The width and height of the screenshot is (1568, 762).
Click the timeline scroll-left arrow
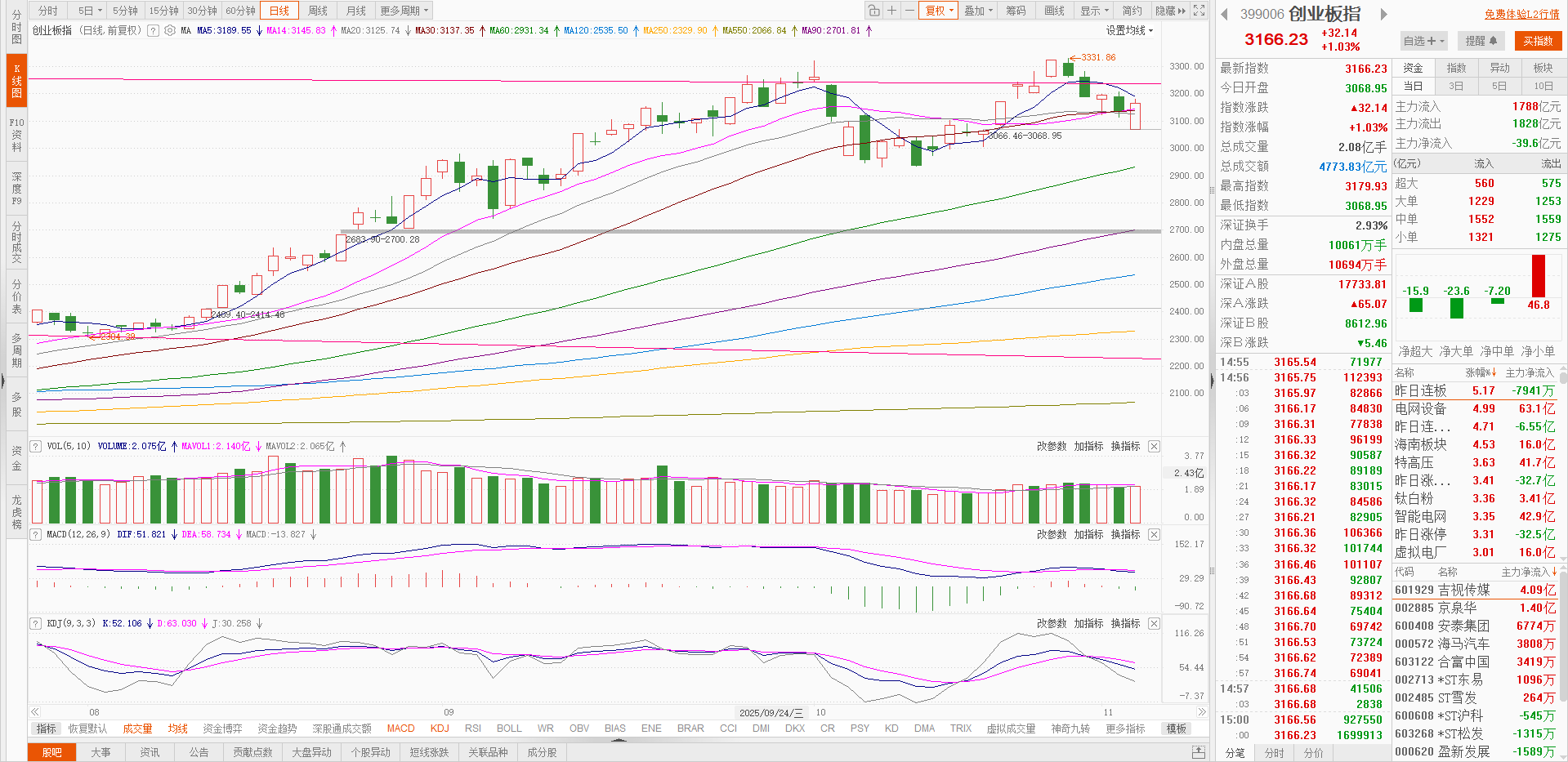(x=35, y=712)
